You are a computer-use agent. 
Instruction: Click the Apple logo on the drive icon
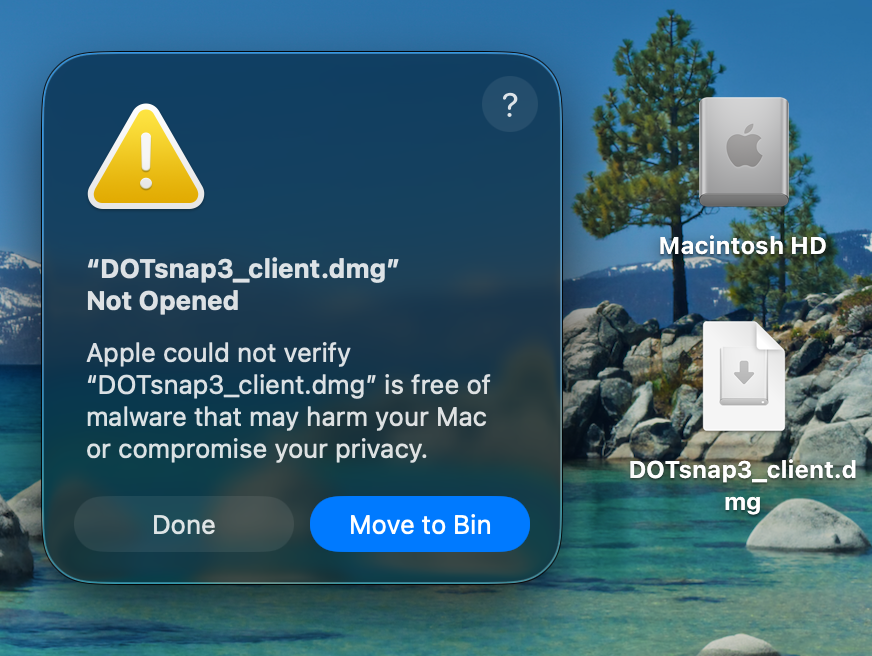(x=743, y=148)
